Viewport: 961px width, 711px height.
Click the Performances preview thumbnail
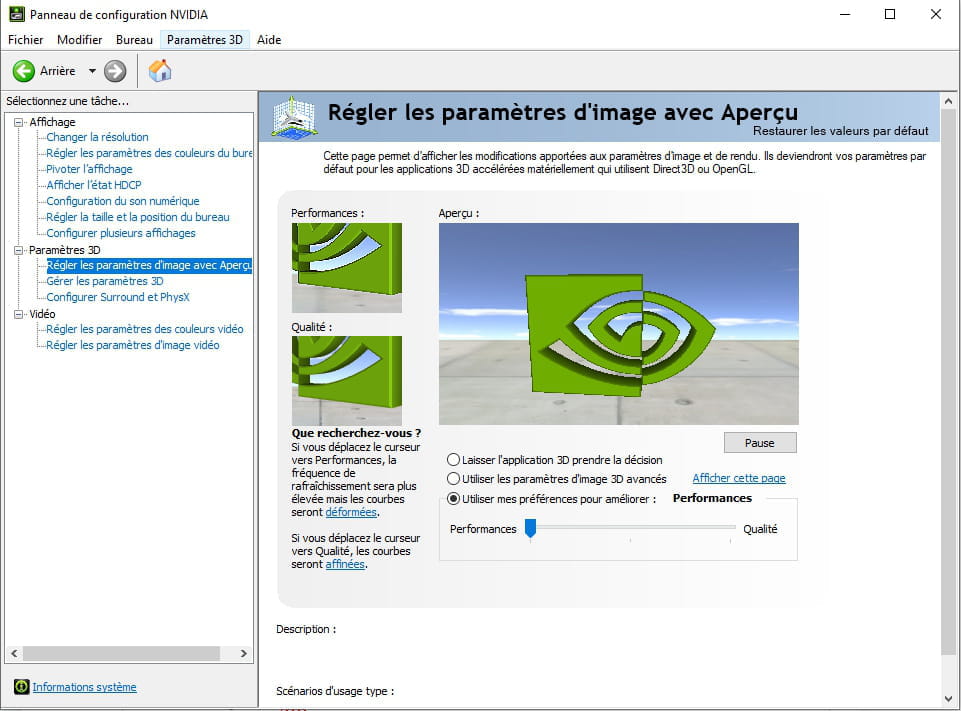(347, 268)
